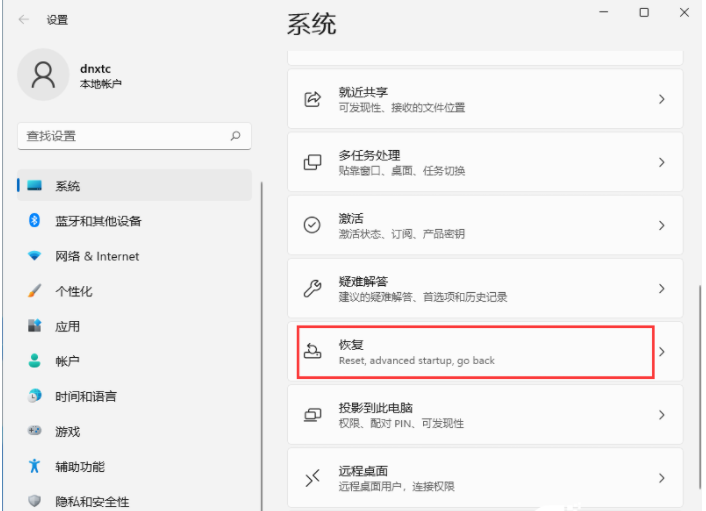Open 辅助功能 in the sidebar
This screenshot has width=706, height=511.
[x=79, y=466]
